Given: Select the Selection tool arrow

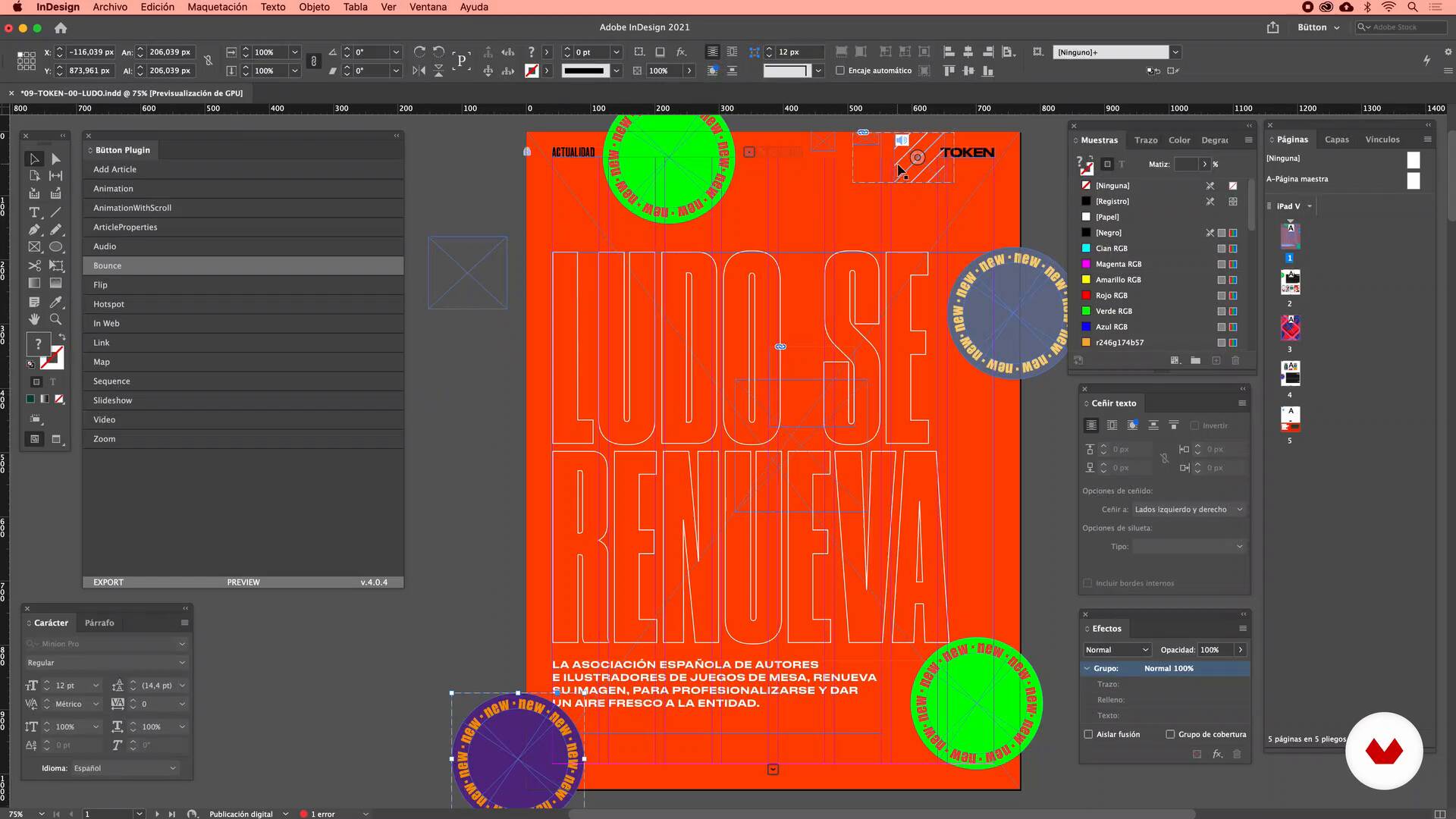Looking at the screenshot, I should [34, 159].
